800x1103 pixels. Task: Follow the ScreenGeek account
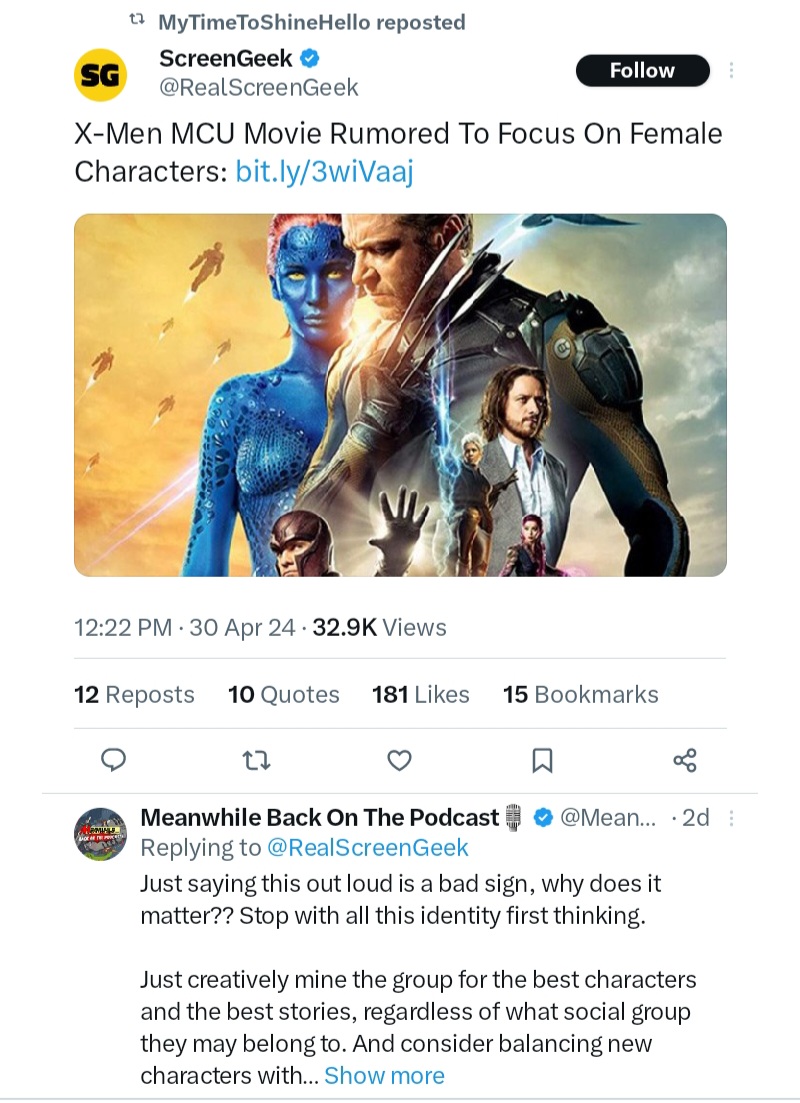point(642,70)
